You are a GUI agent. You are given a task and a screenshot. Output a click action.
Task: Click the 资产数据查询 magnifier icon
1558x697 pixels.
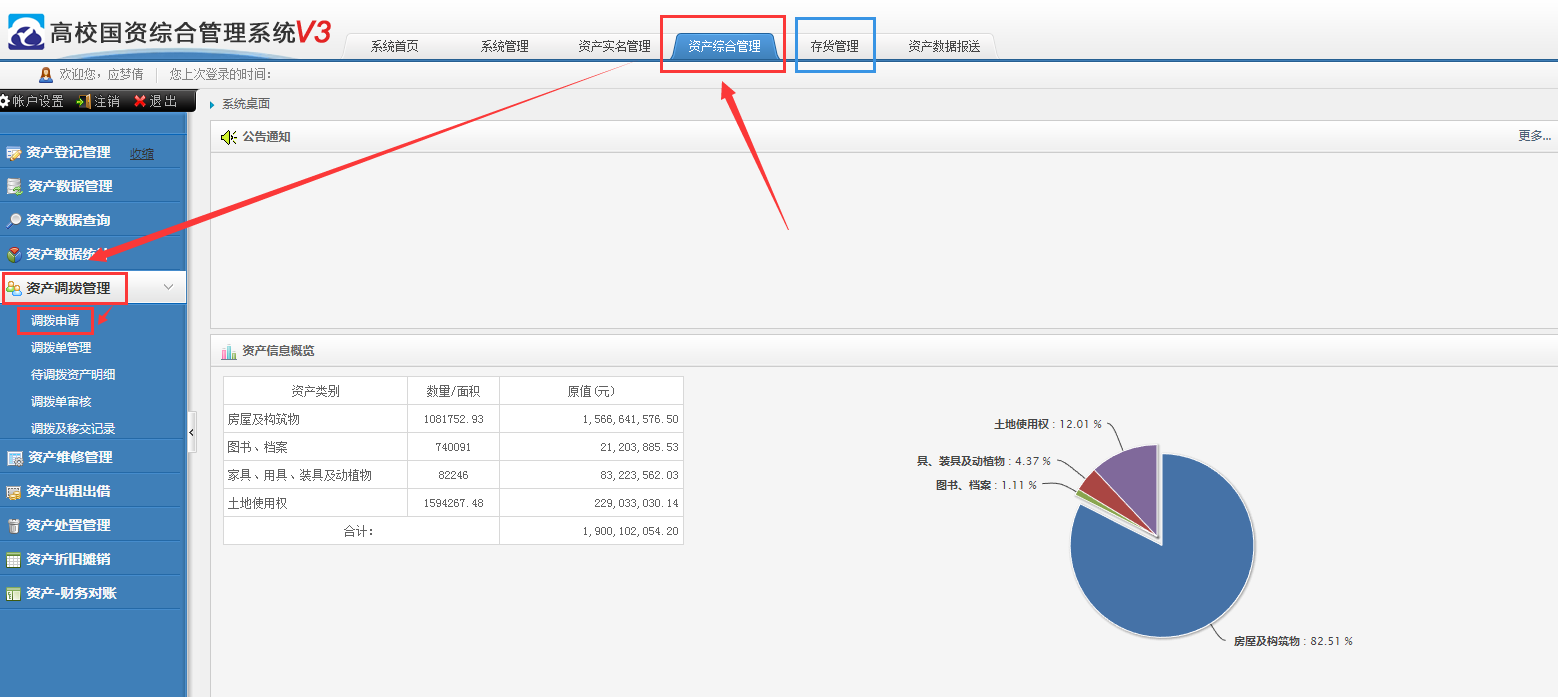[x=14, y=220]
